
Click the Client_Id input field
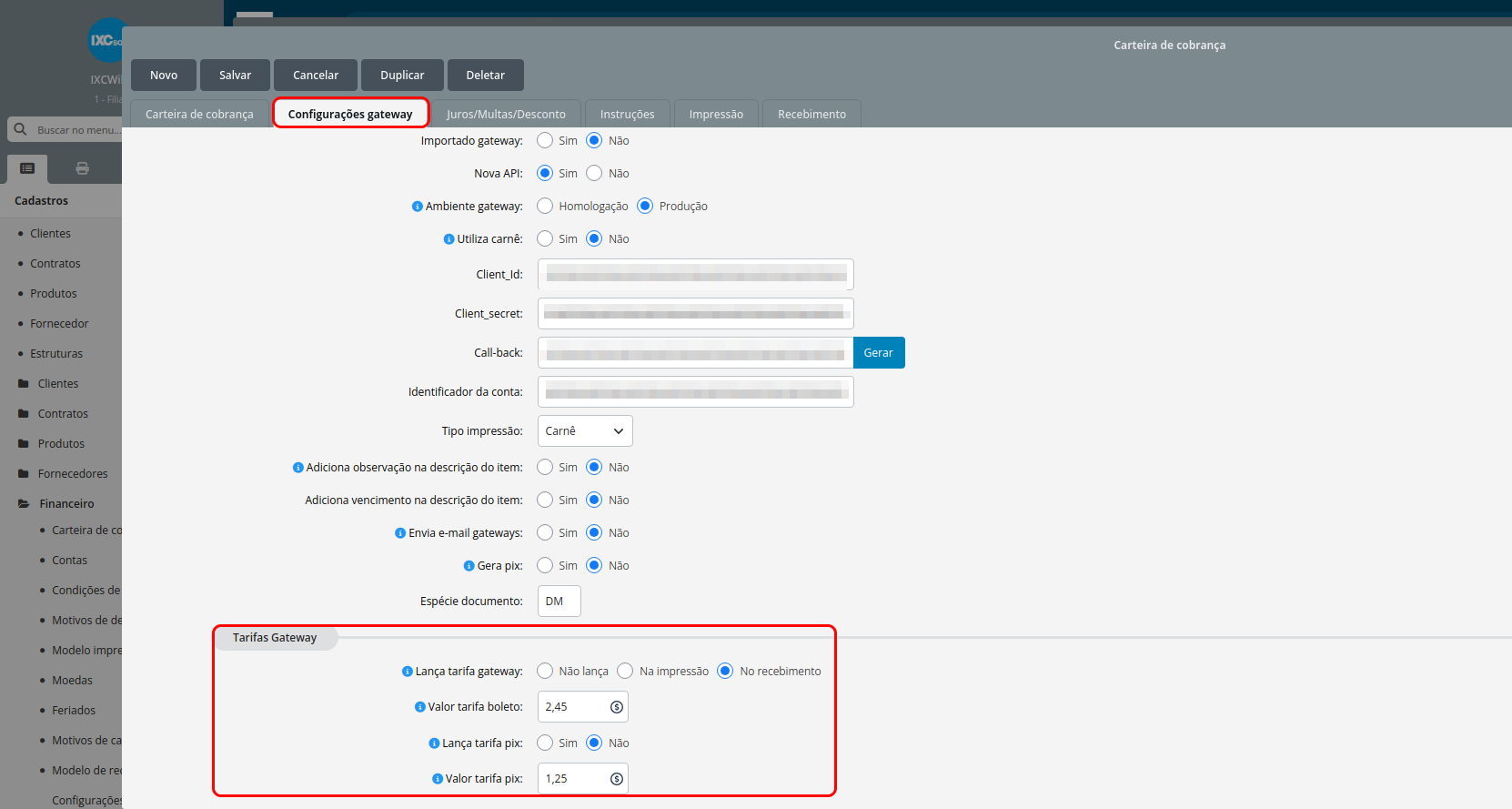click(x=696, y=275)
